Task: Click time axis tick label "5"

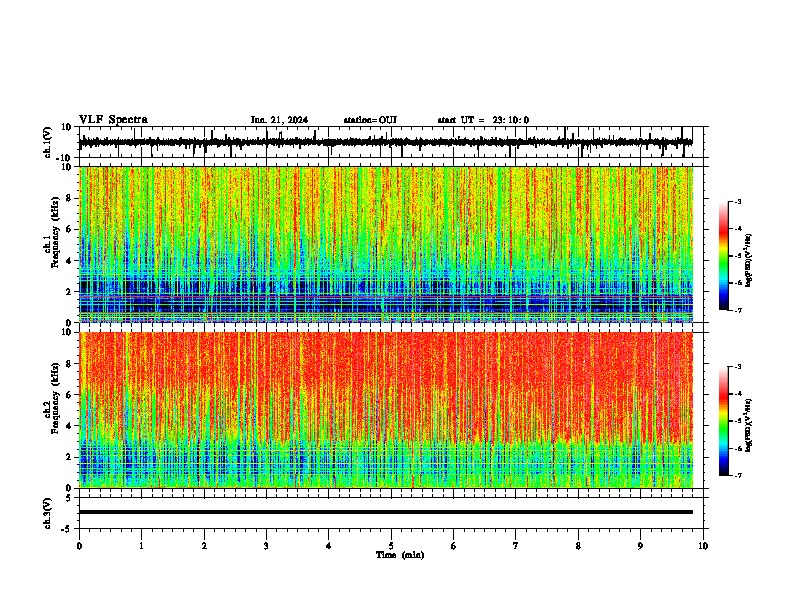Action: [391, 546]
